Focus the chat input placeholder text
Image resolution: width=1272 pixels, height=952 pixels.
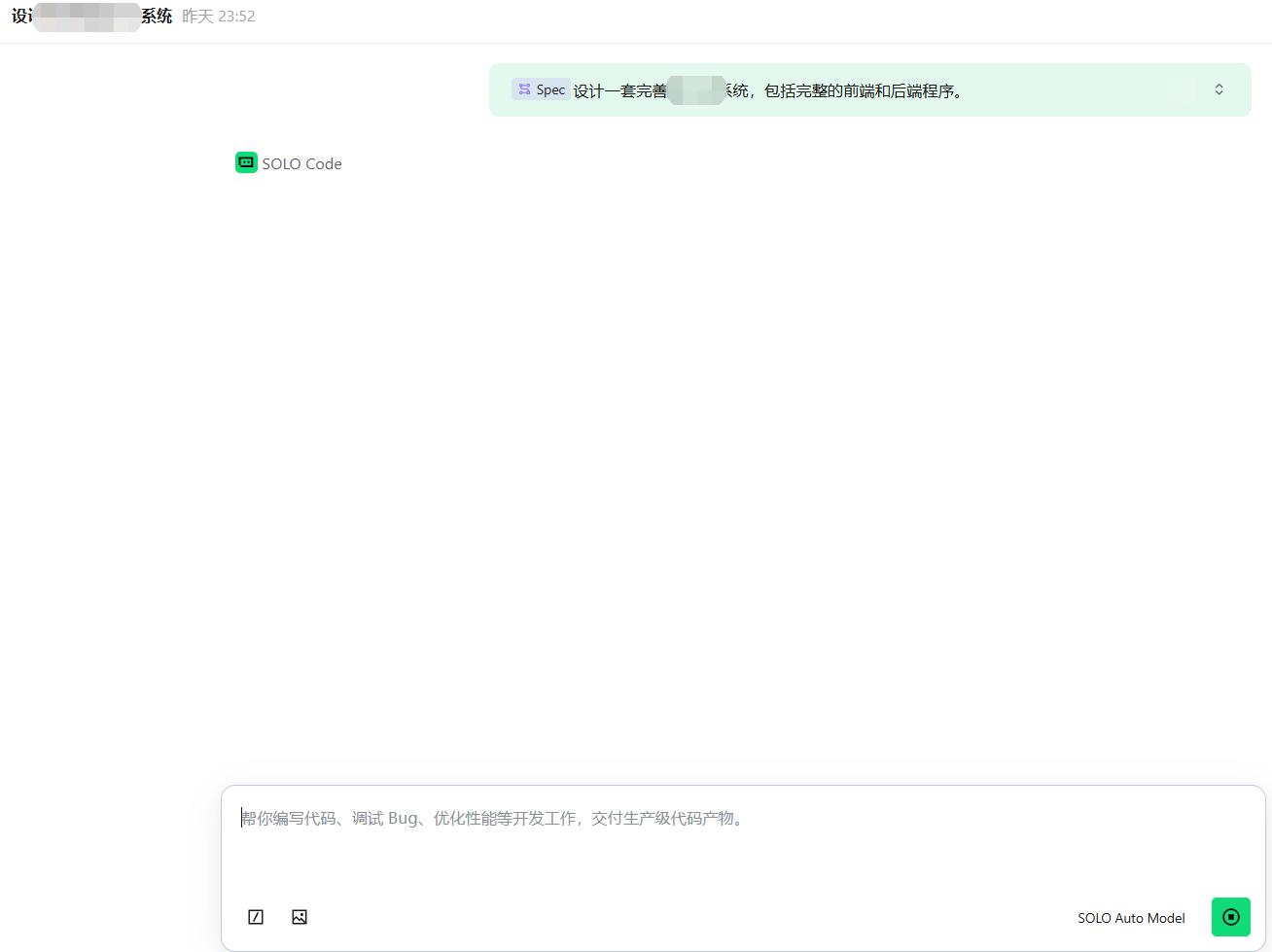click(x=492, y=819)
